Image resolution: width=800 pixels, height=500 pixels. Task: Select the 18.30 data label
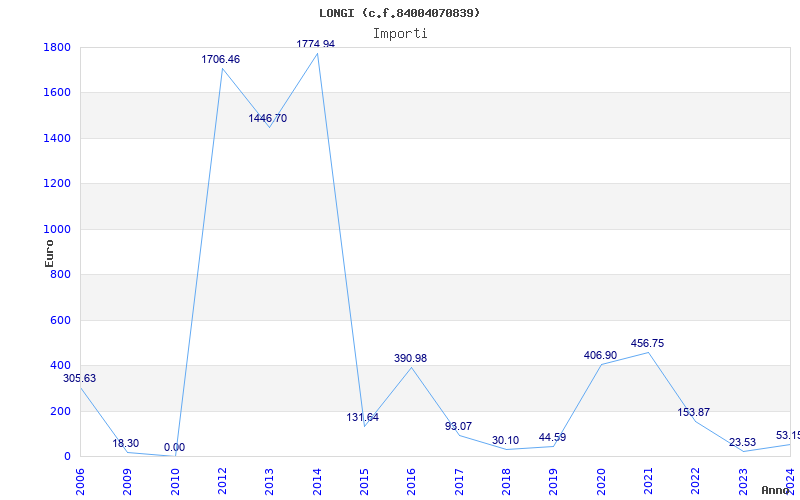point(126,443)
